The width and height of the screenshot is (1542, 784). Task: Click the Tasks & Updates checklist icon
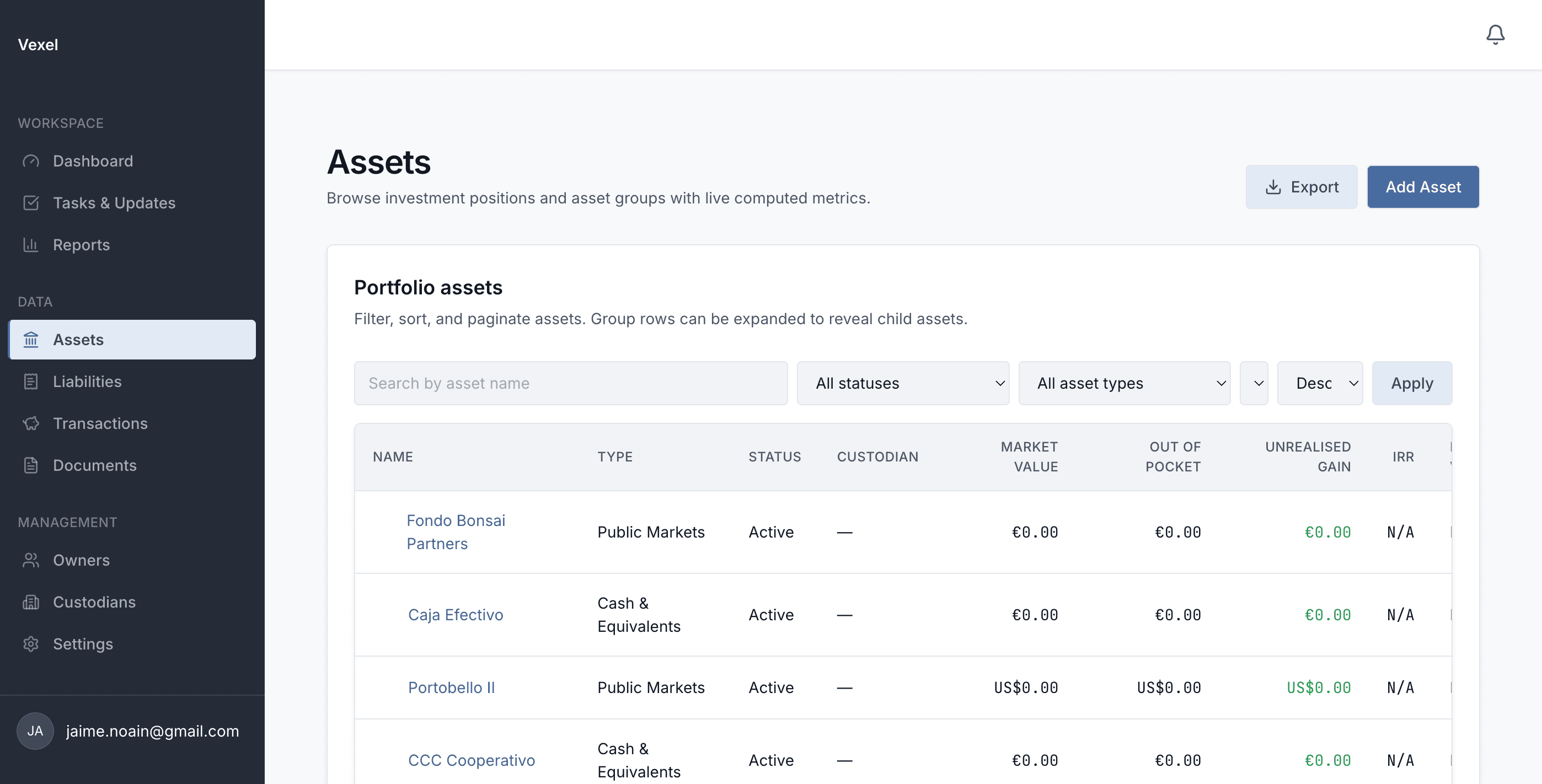[x=31, y=203]
